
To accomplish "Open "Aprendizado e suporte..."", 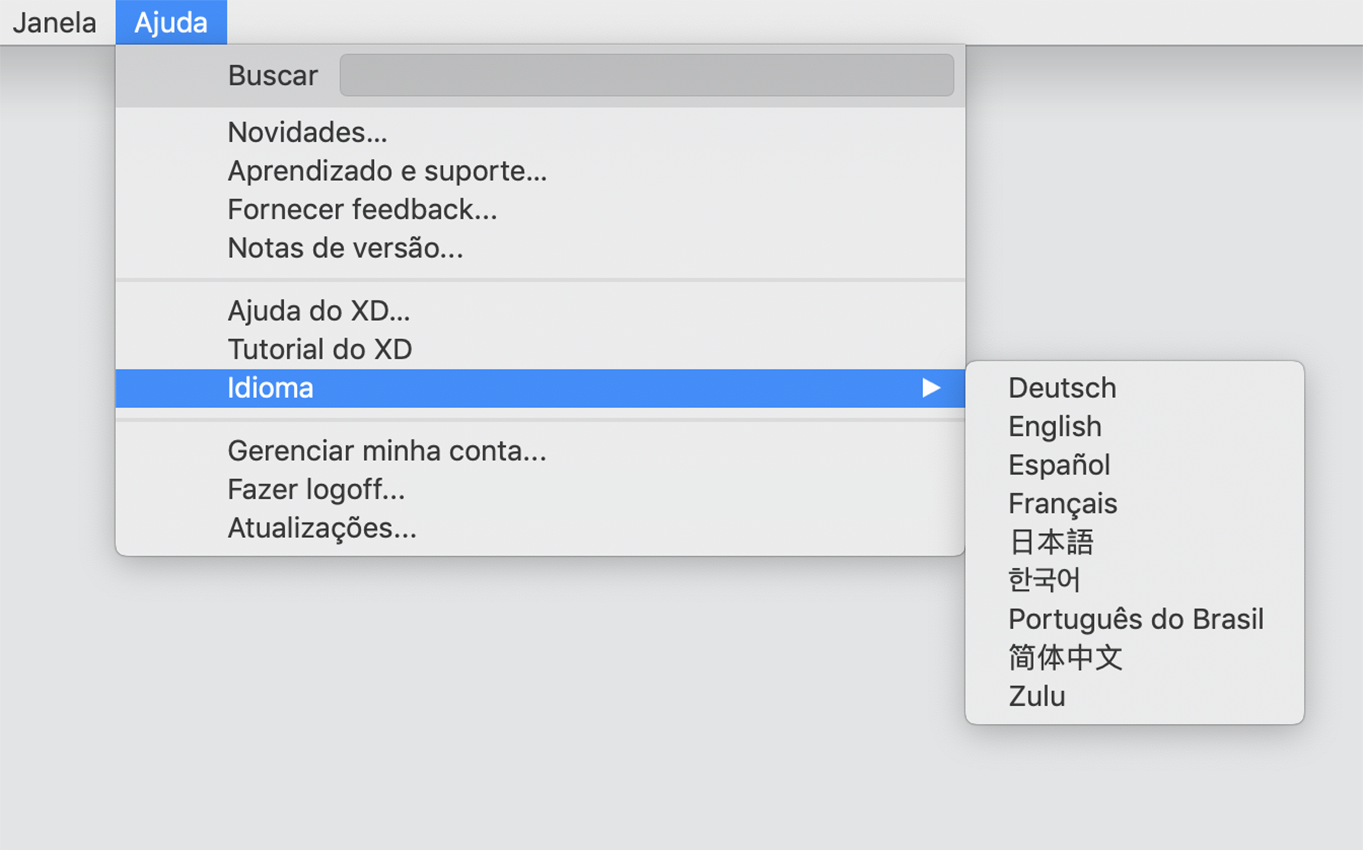I will point(387,170).
